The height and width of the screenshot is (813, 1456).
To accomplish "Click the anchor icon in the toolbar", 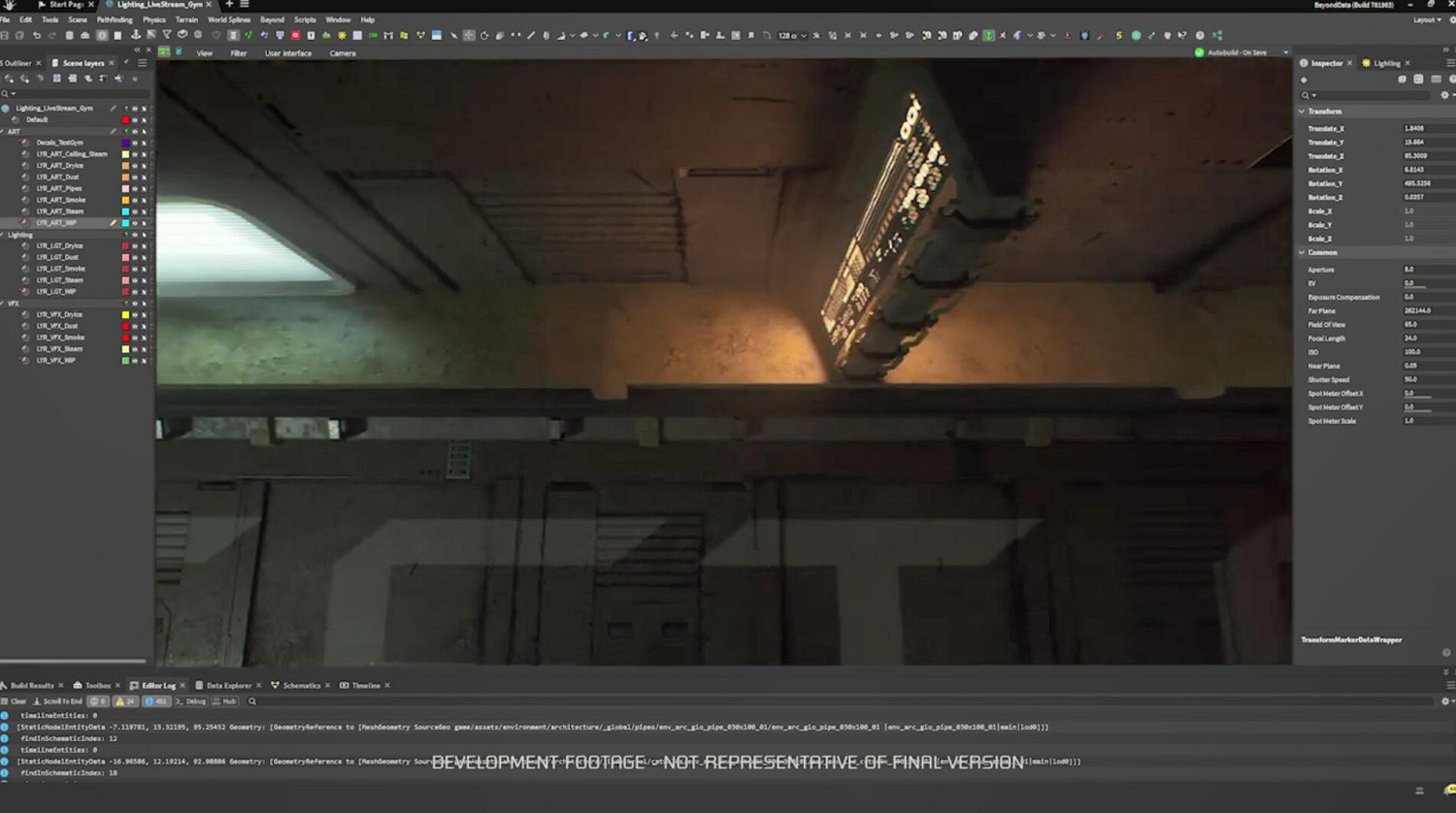I will [135, 36].
